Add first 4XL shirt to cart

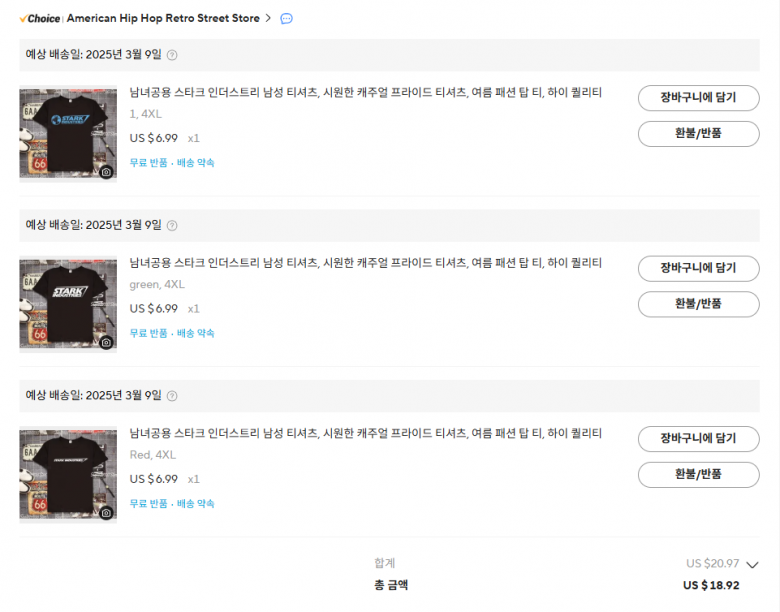click(698, 98)
